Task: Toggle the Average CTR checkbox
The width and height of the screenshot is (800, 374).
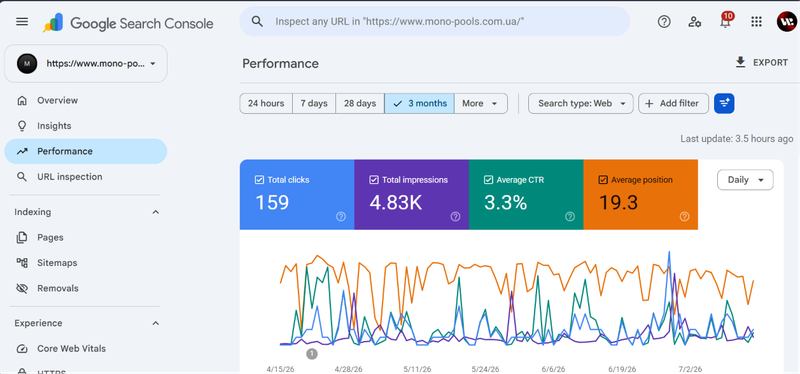Action: [x=488, y=180]
